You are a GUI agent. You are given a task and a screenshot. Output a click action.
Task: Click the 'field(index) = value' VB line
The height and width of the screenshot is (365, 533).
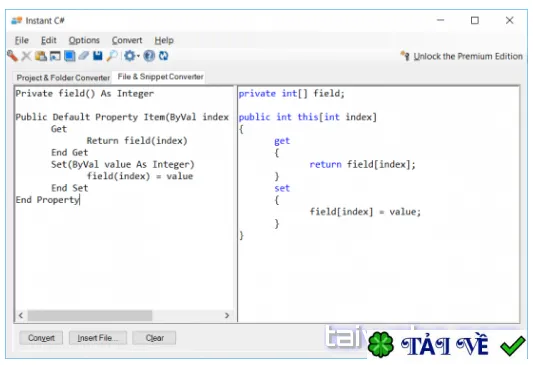tap(140, 176)
